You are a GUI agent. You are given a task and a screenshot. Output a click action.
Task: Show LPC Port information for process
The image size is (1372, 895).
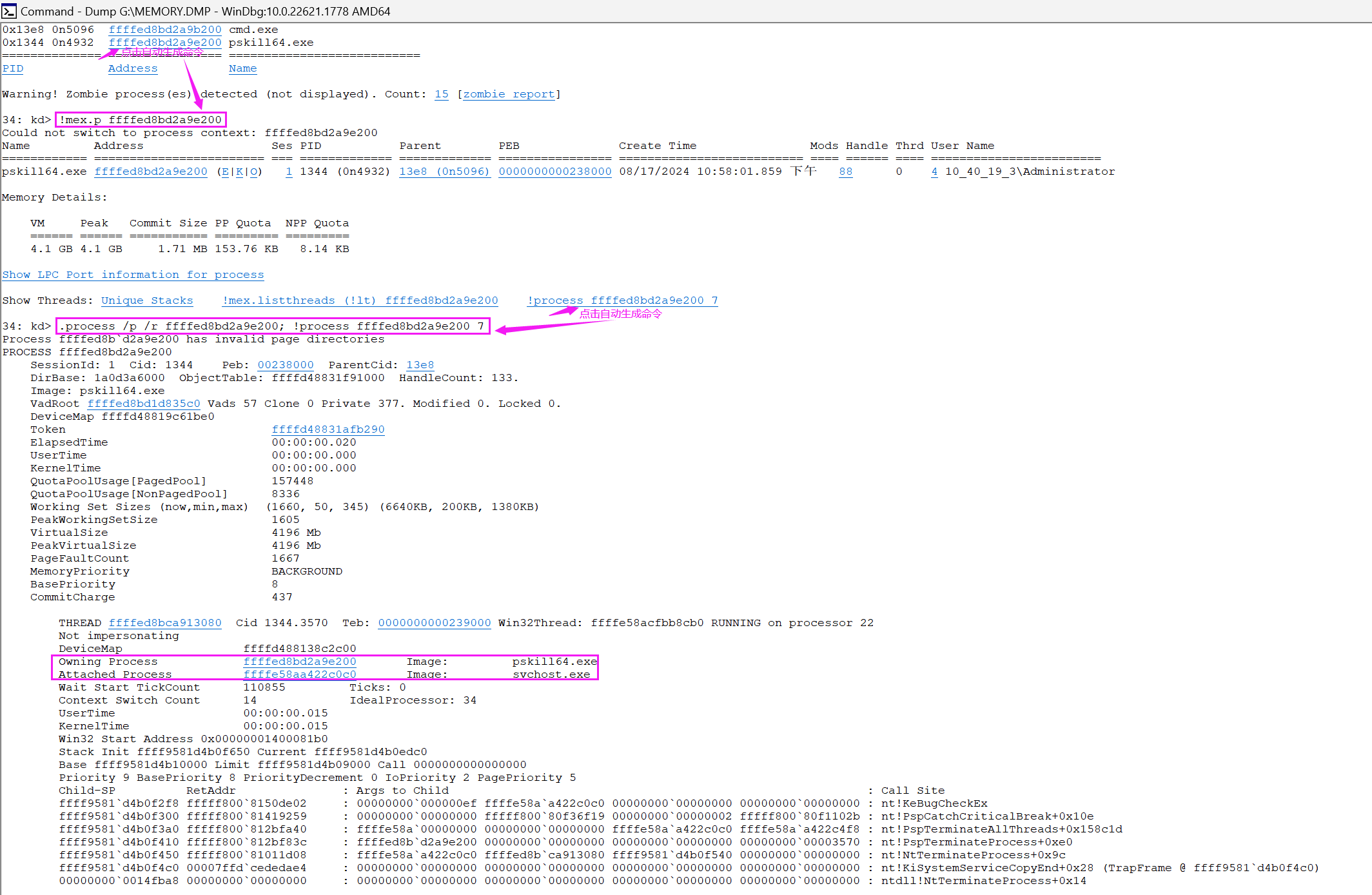click(133, 275)
